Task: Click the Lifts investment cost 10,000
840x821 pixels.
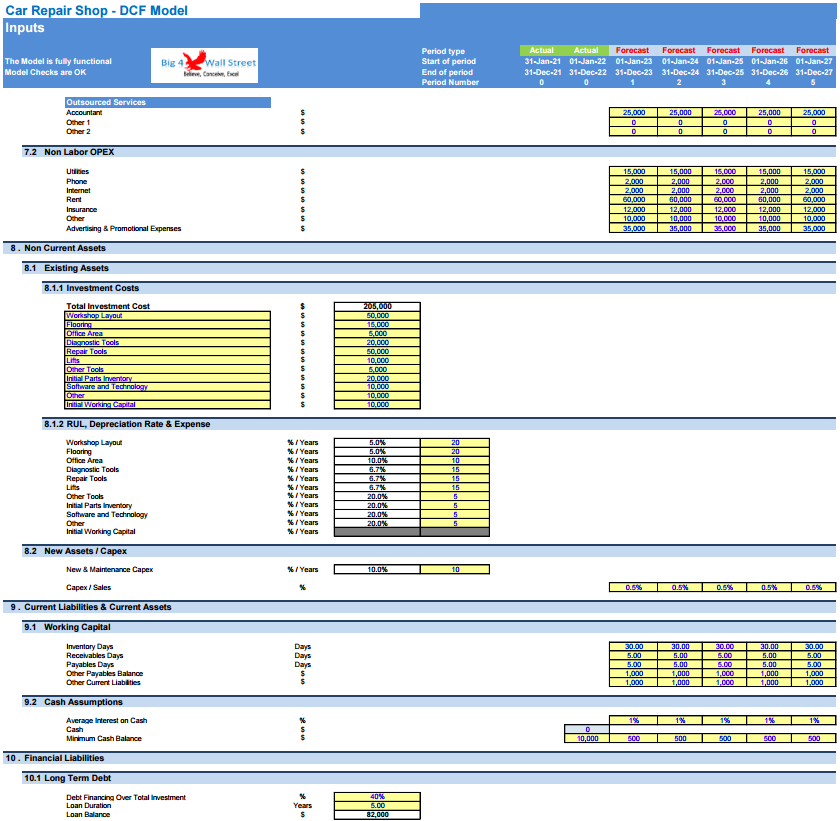Action: (x=377, y=360)
